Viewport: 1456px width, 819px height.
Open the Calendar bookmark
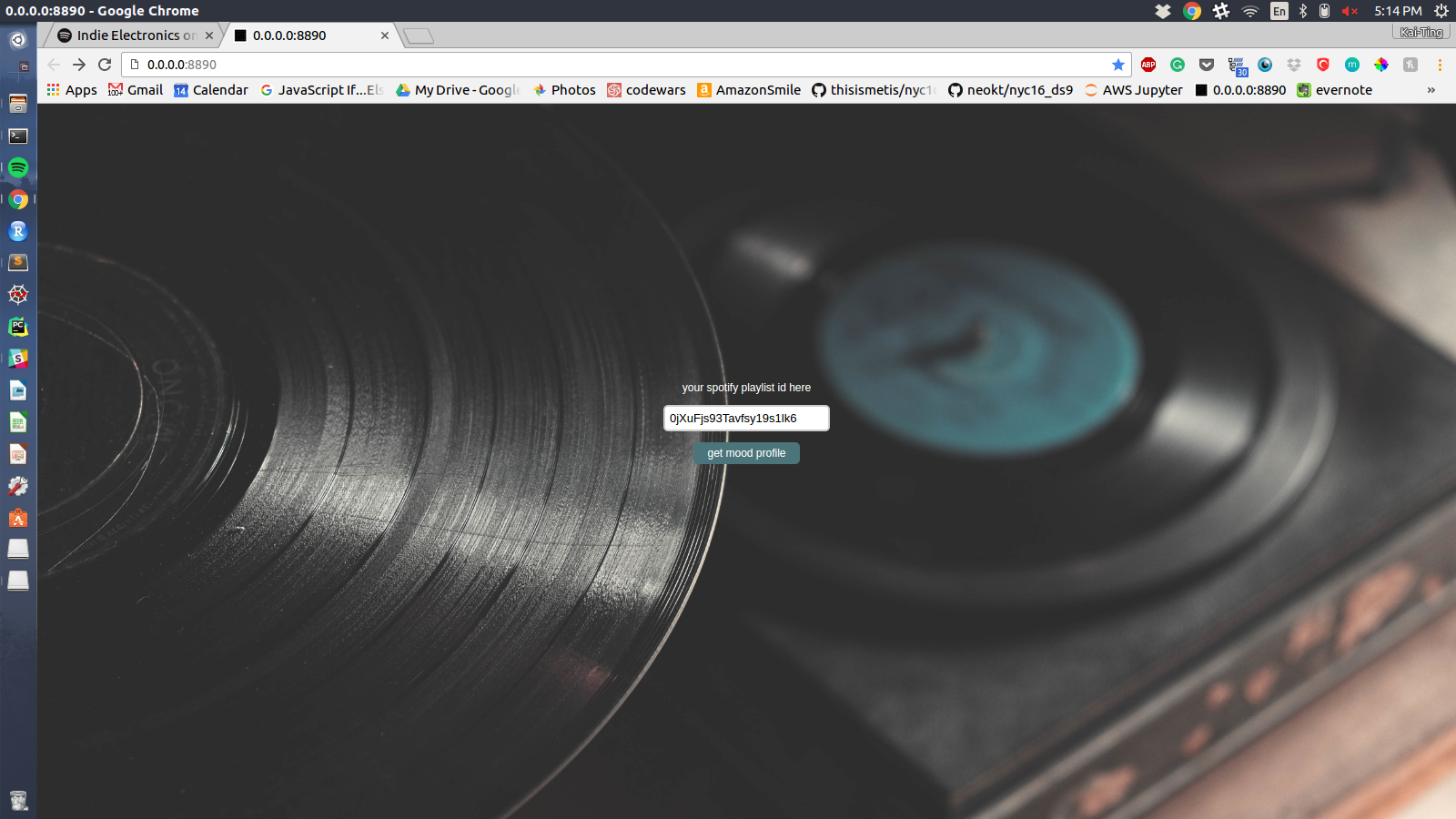[211, 90]
